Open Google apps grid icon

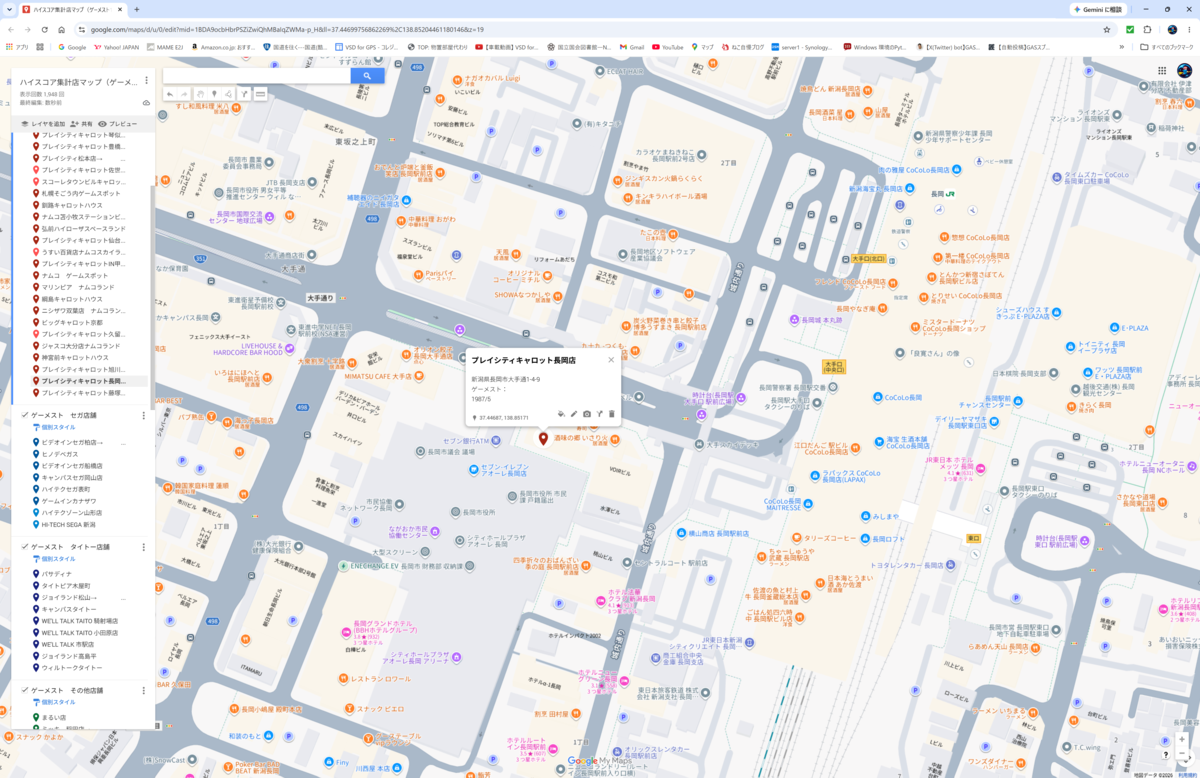click(1162, 71)
